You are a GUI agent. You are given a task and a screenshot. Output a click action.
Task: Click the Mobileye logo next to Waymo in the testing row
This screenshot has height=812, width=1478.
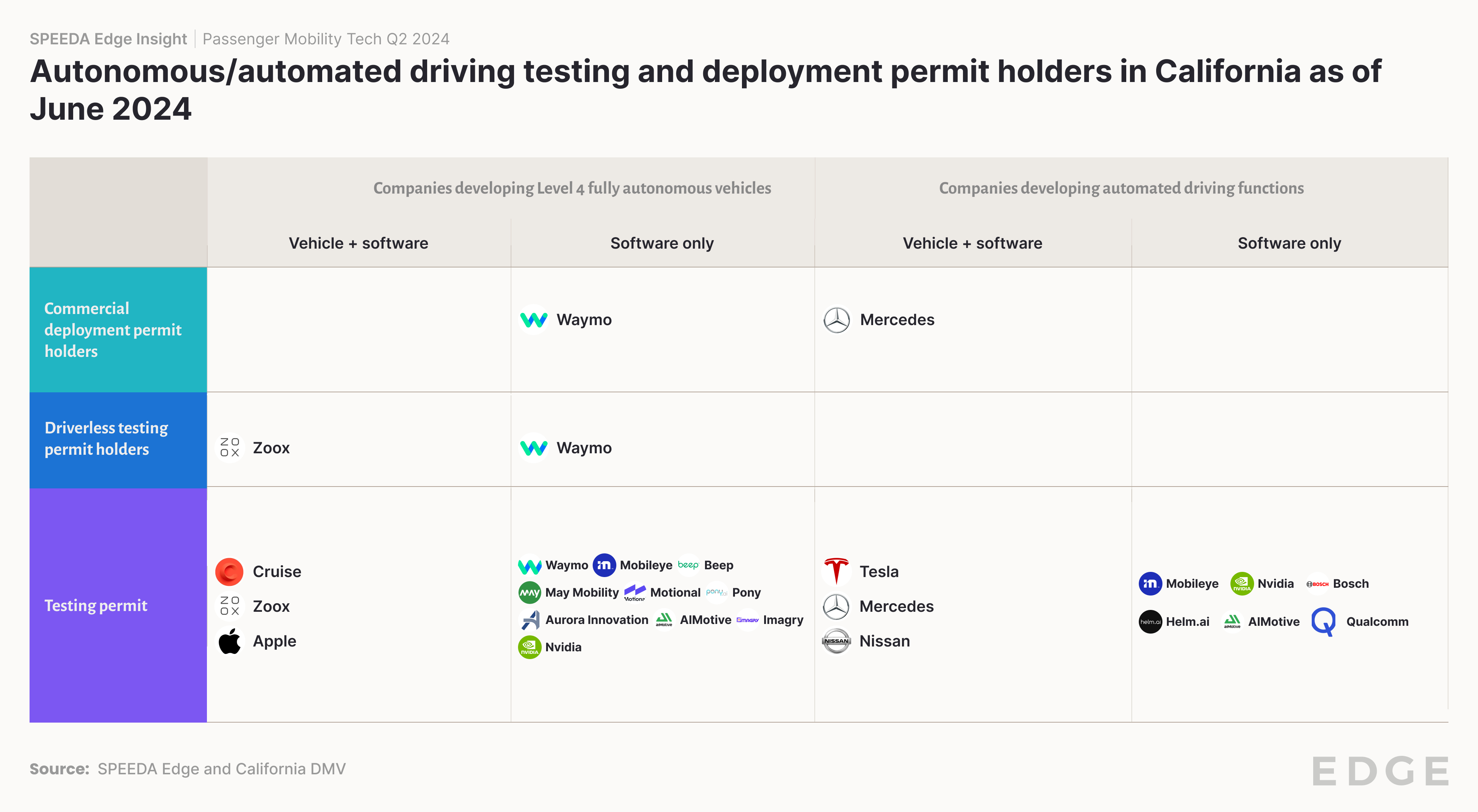[604, 566]
